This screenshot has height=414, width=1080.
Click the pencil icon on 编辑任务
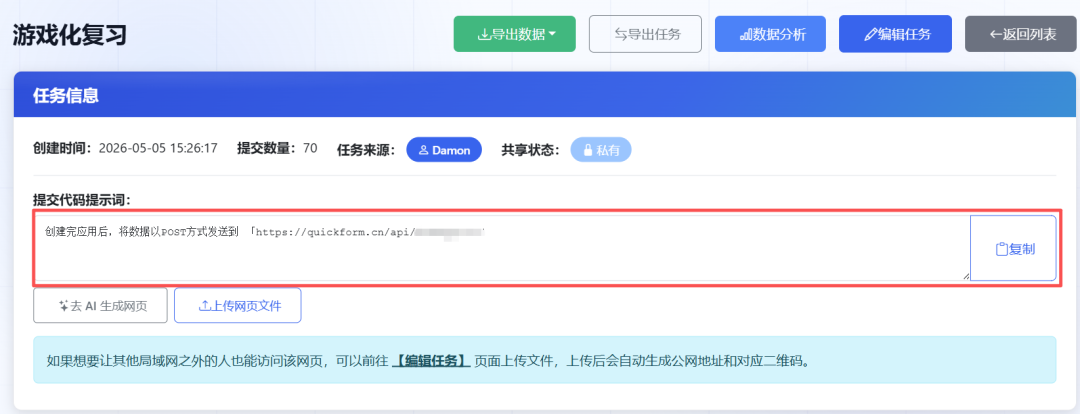[x=871, y=34]
